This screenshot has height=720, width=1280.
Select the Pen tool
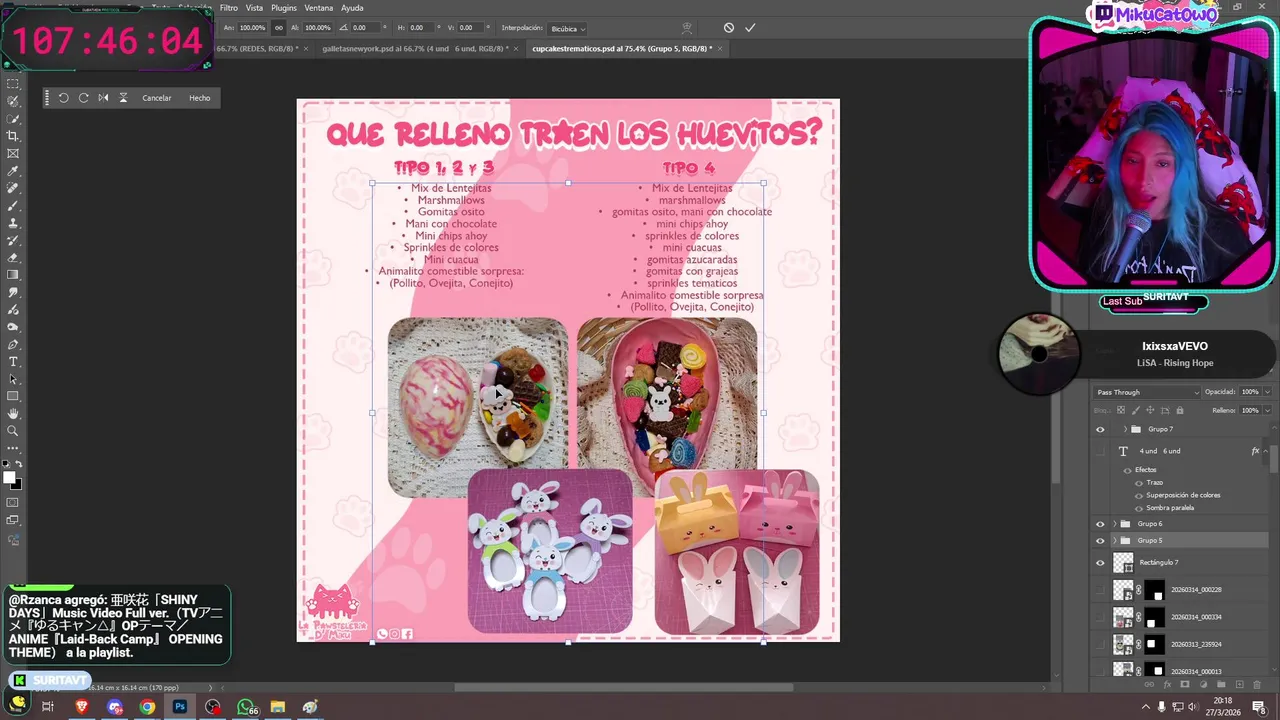pyautogui.click(x=13, y=344)
